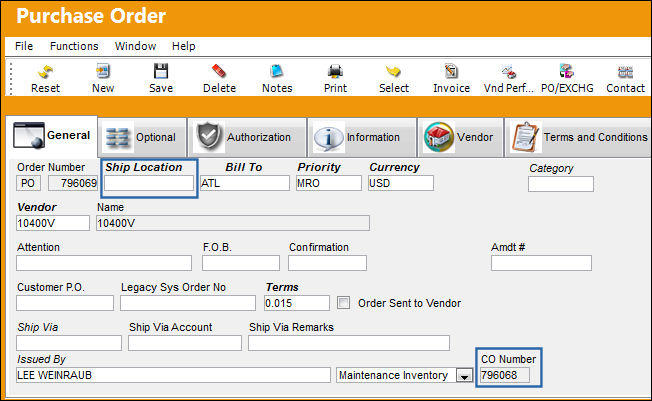Delete the purchase order via eraser icon
The width and height of the screenshot is (652, 401).
point(219,79)
